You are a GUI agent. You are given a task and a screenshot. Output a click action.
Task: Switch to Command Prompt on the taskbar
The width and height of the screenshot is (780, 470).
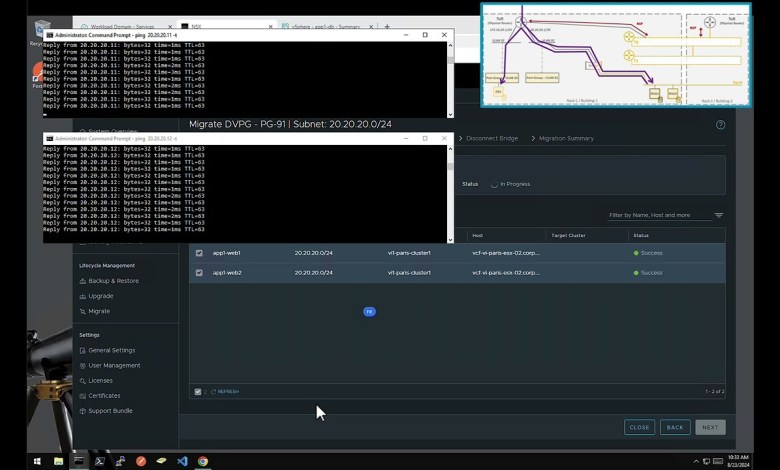point(79,461)
